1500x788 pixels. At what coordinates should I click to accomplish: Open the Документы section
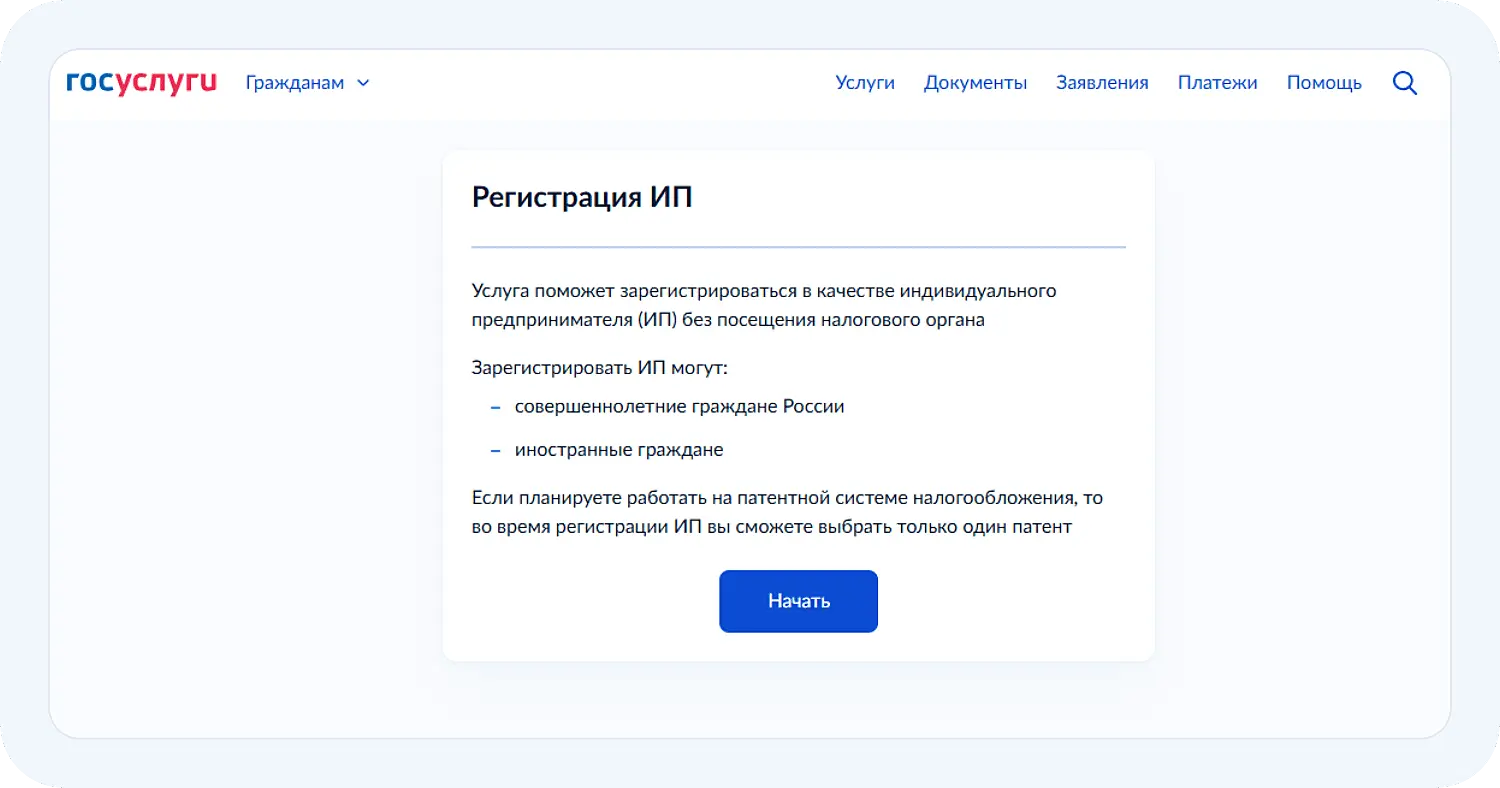pyautogui.click(x=975, y=83)
